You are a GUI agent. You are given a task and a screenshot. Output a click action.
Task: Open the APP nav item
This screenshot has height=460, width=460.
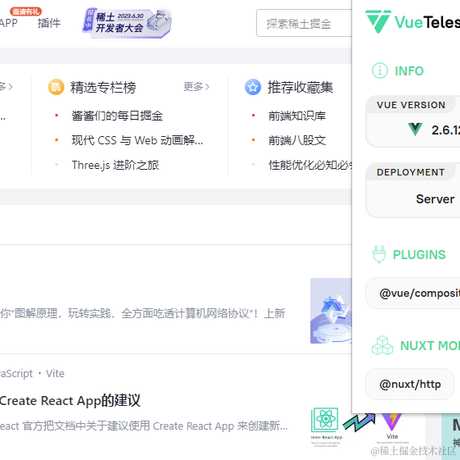tap(9, 23)
